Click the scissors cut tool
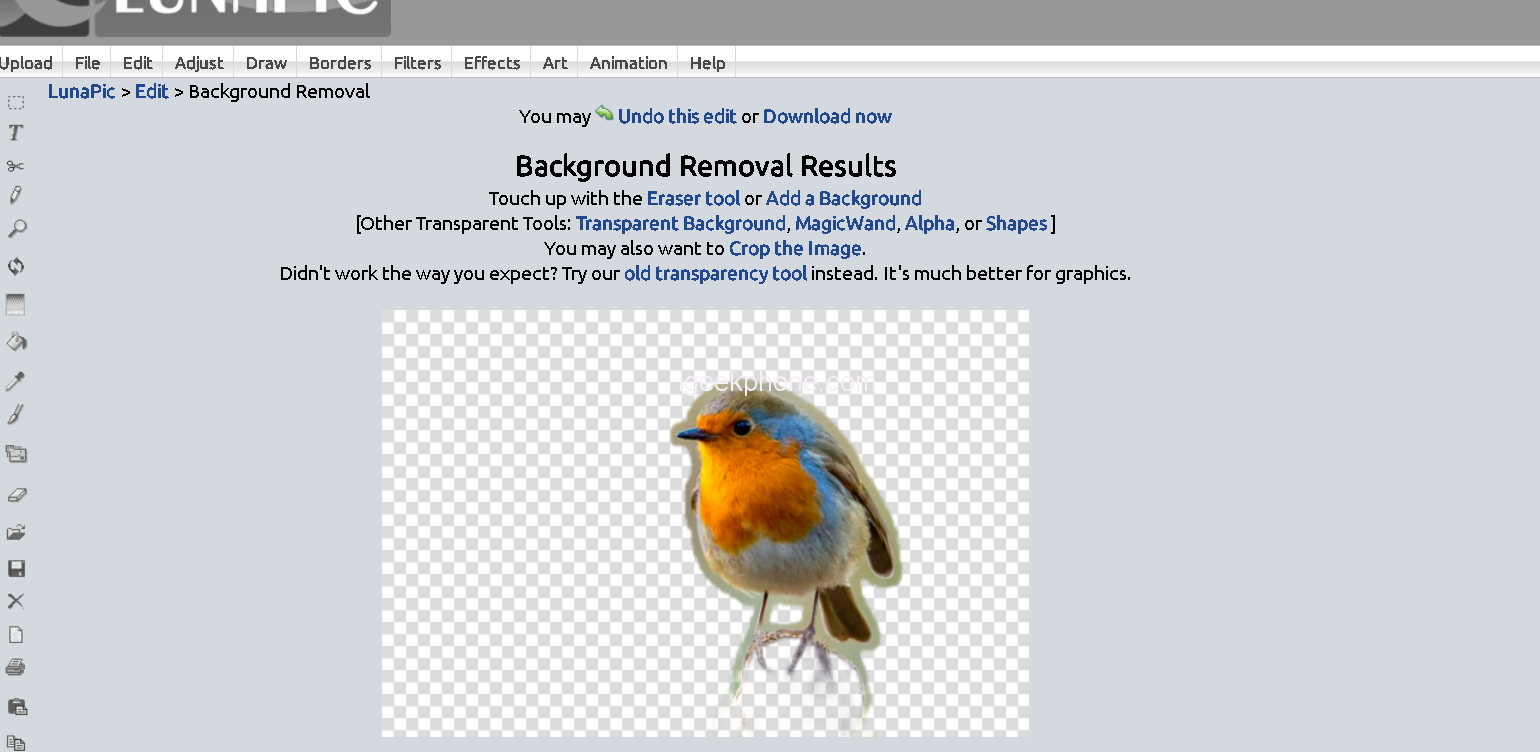The image size is (1540, 752). pos(16,166)
